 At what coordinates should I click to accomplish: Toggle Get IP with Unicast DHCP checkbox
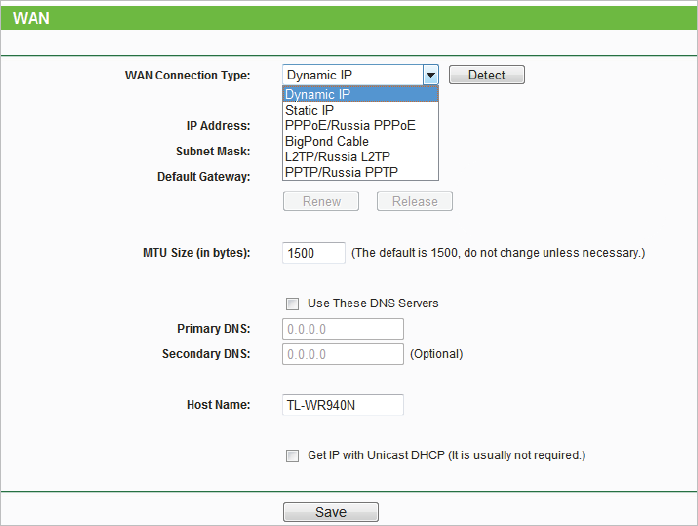(x=292, y=456)
